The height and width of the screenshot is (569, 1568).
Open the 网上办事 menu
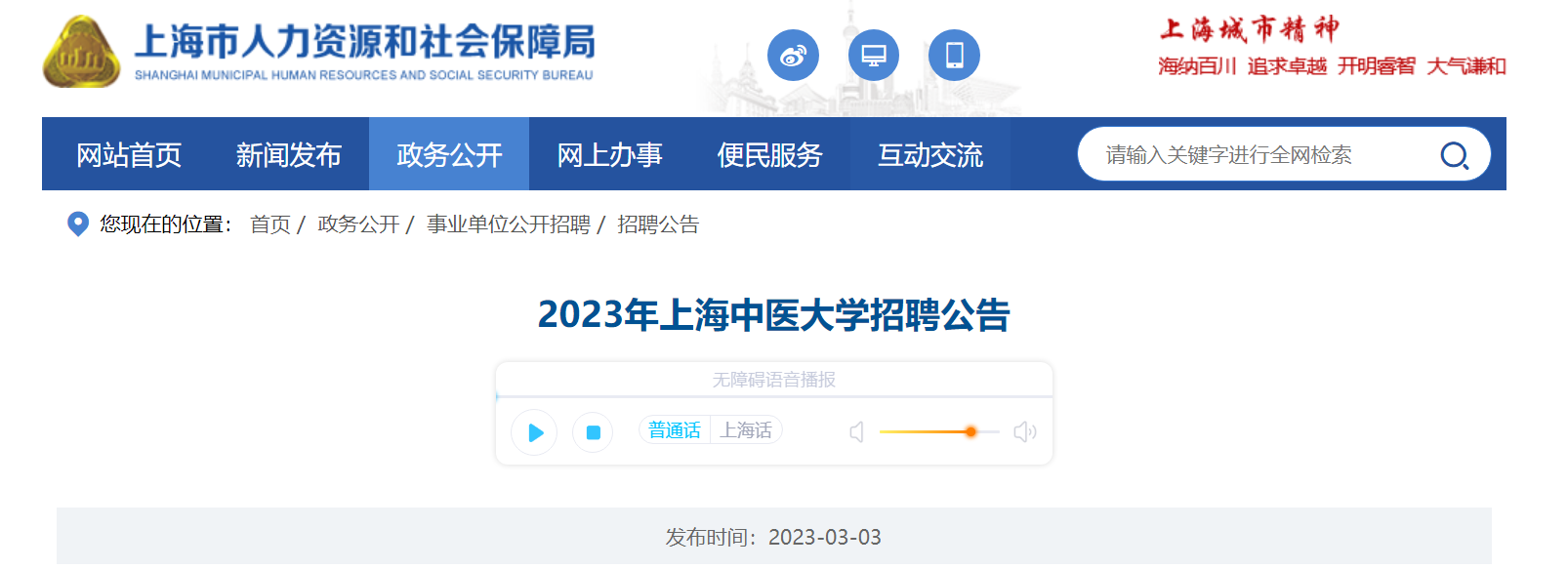[609, 154]
